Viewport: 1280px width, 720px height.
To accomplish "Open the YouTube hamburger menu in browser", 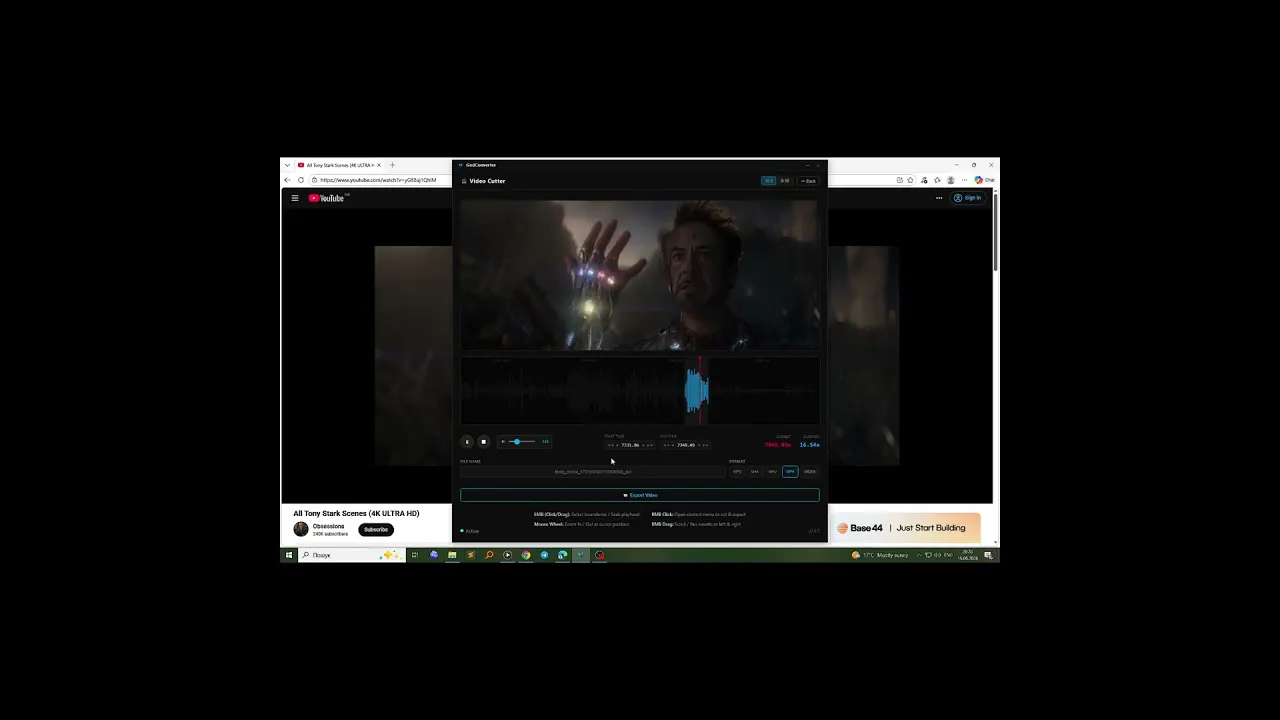I will [295, 198].
